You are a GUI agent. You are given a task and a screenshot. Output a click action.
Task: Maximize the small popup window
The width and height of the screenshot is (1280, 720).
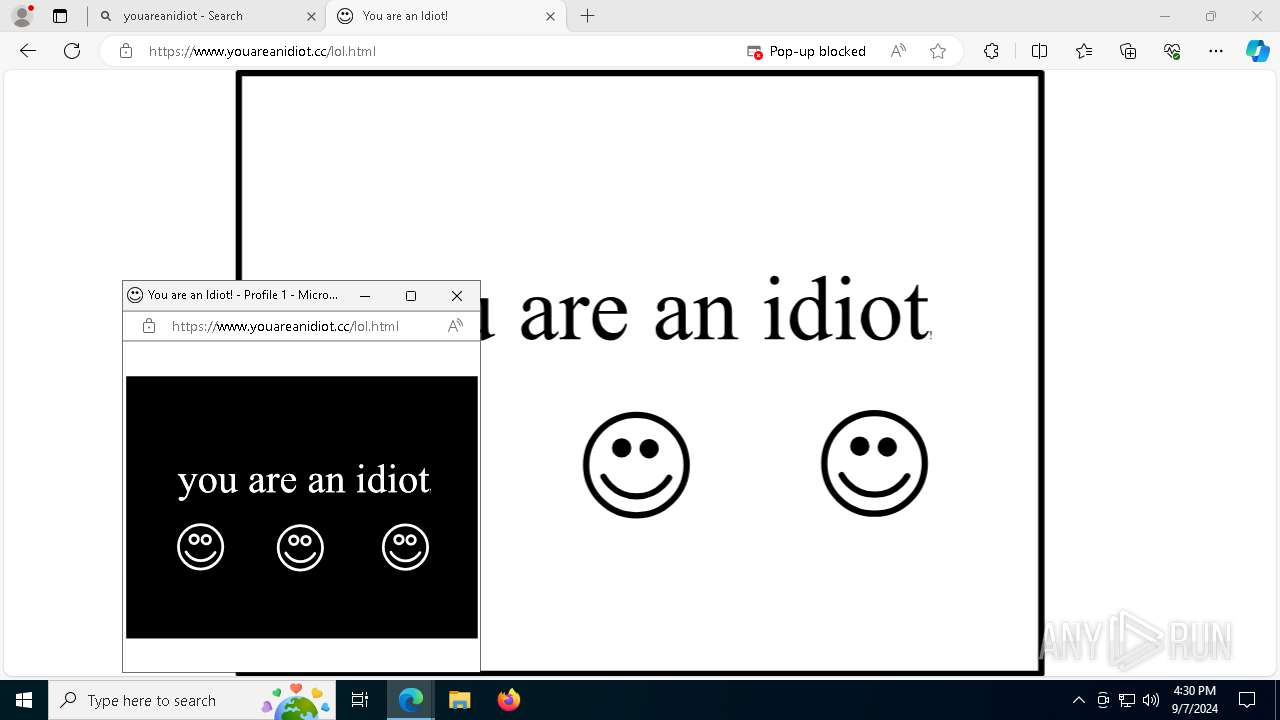pos(411,296)
